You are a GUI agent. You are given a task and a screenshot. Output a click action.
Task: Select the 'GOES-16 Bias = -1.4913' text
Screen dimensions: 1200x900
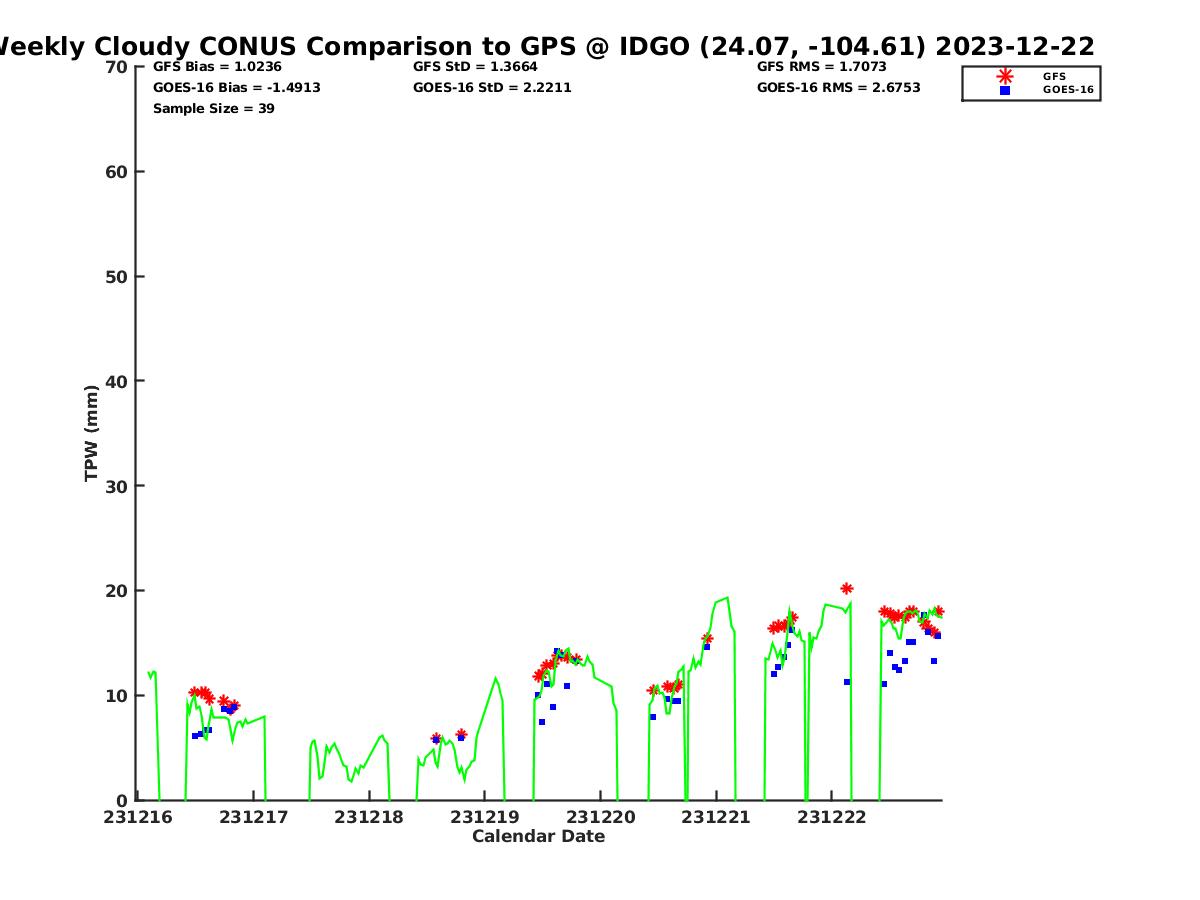[237, 88]
